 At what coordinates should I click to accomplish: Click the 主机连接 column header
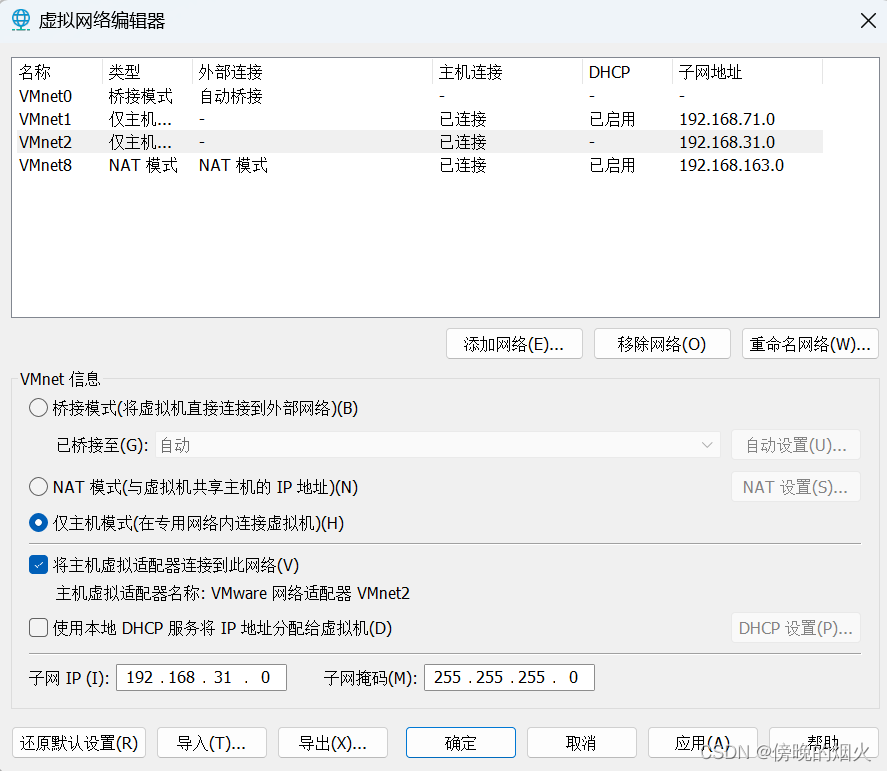point(508,72)
